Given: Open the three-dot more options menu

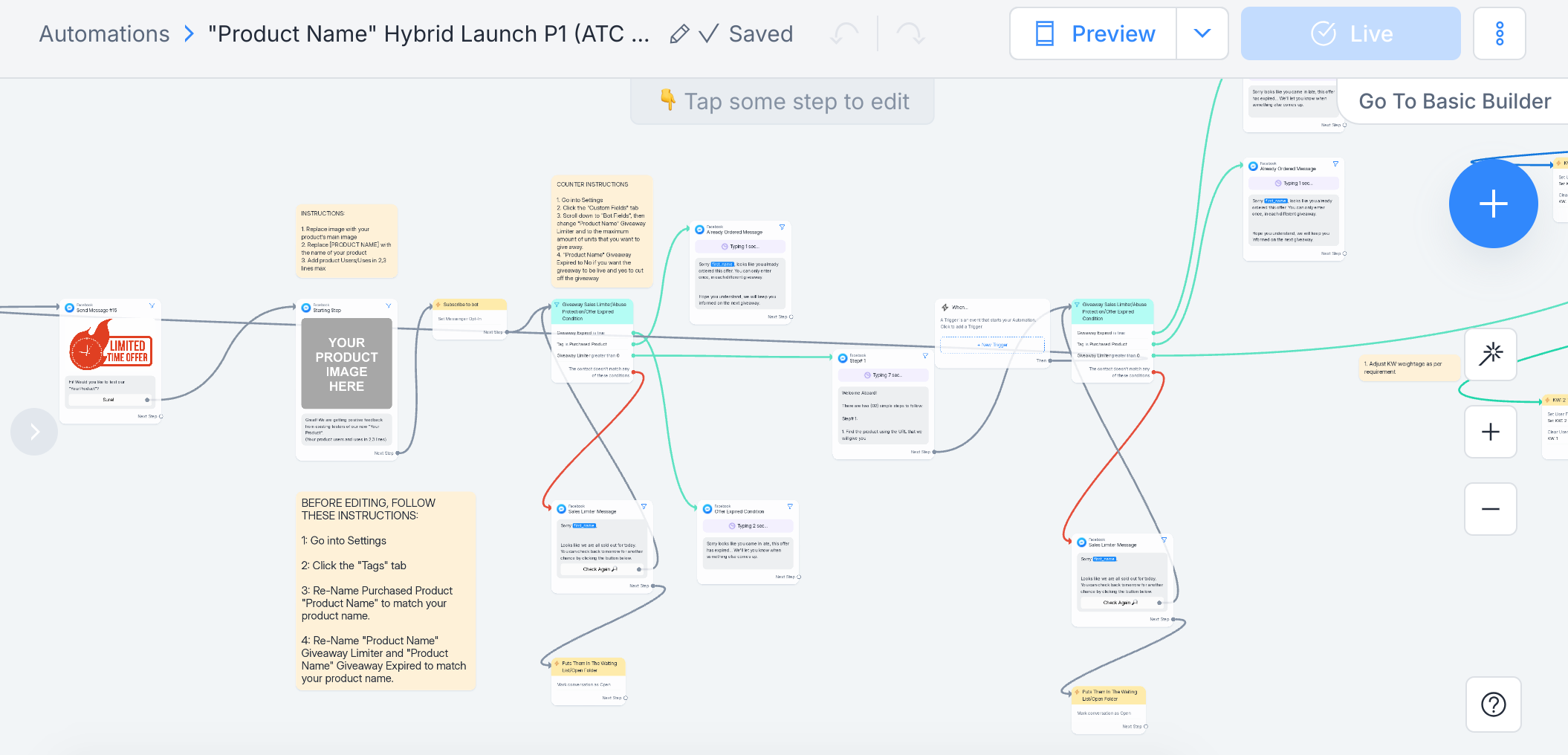Looking at the screenshot, I should [1499, 34].
